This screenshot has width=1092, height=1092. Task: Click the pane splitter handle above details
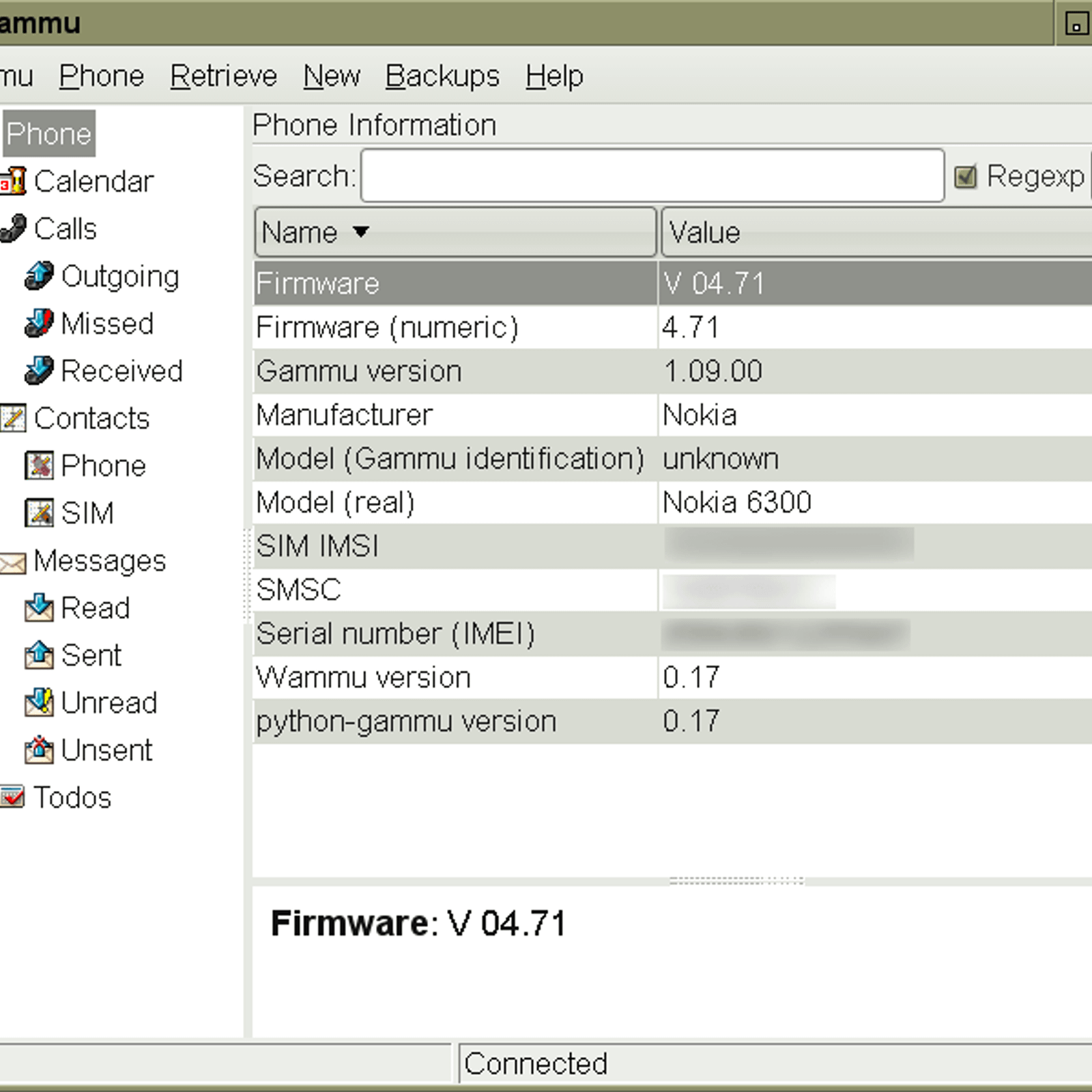[737, 881]
